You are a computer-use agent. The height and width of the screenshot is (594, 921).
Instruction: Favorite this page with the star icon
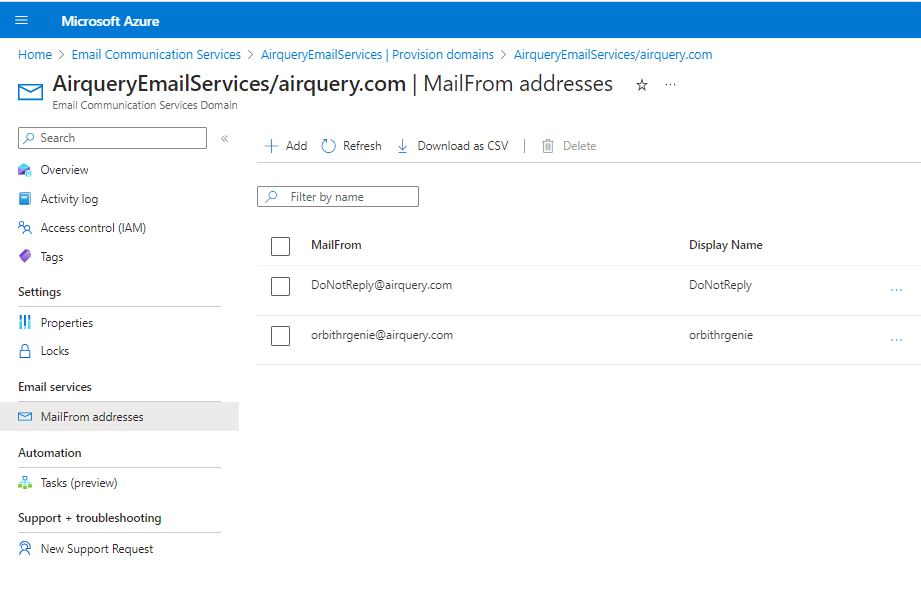641,85
